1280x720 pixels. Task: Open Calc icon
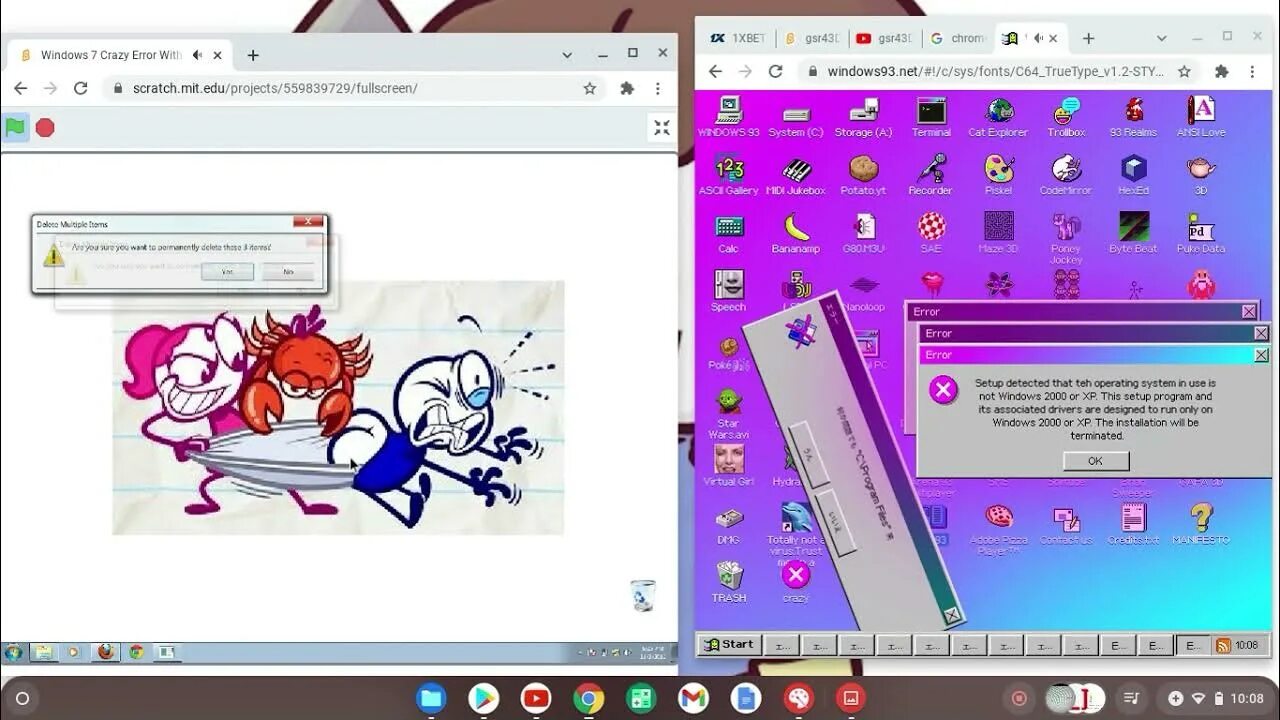tap(728, 234)
